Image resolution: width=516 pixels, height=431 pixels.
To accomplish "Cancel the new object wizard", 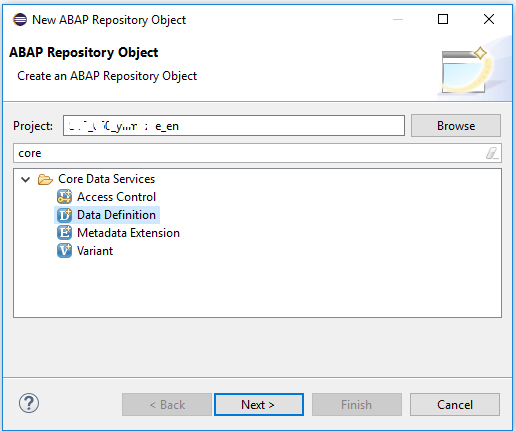I will (455, 404).
